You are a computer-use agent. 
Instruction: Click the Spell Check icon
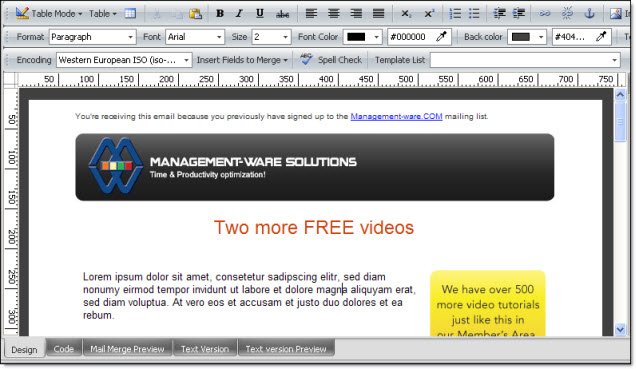pyautogui.click(x=306, y=60)
